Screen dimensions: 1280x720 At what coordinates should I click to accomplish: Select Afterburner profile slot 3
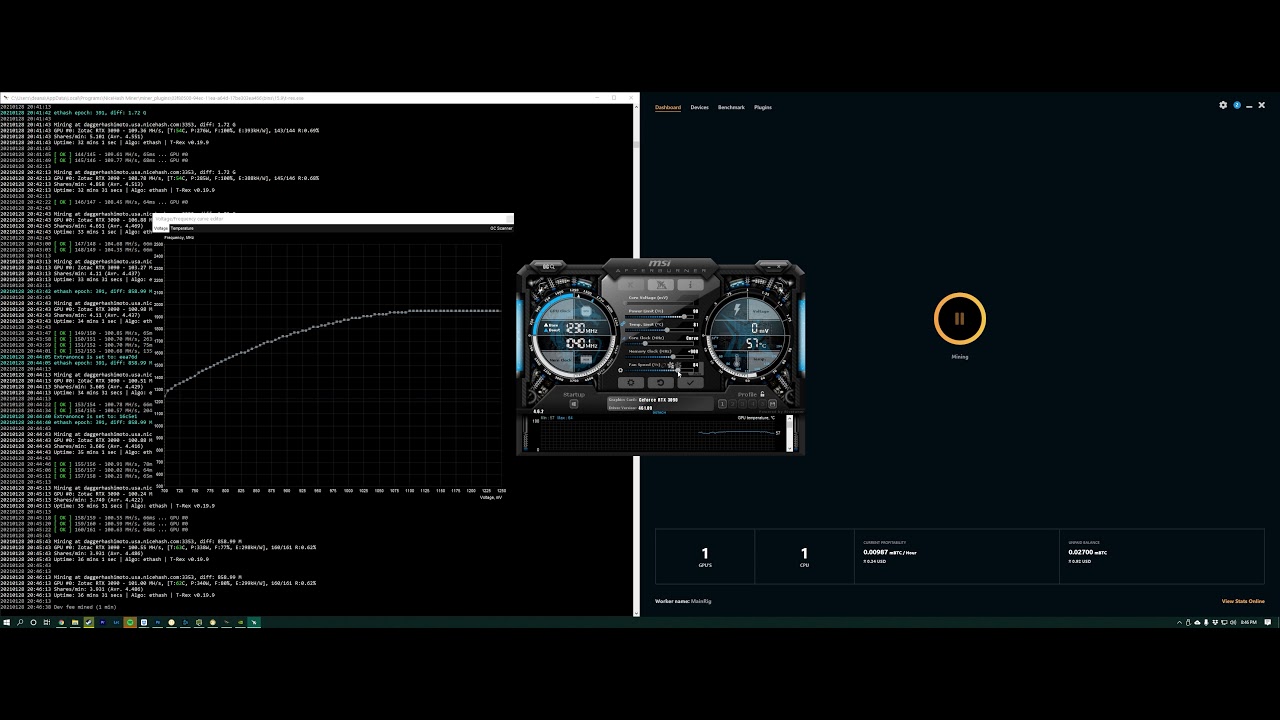[742, 404]
